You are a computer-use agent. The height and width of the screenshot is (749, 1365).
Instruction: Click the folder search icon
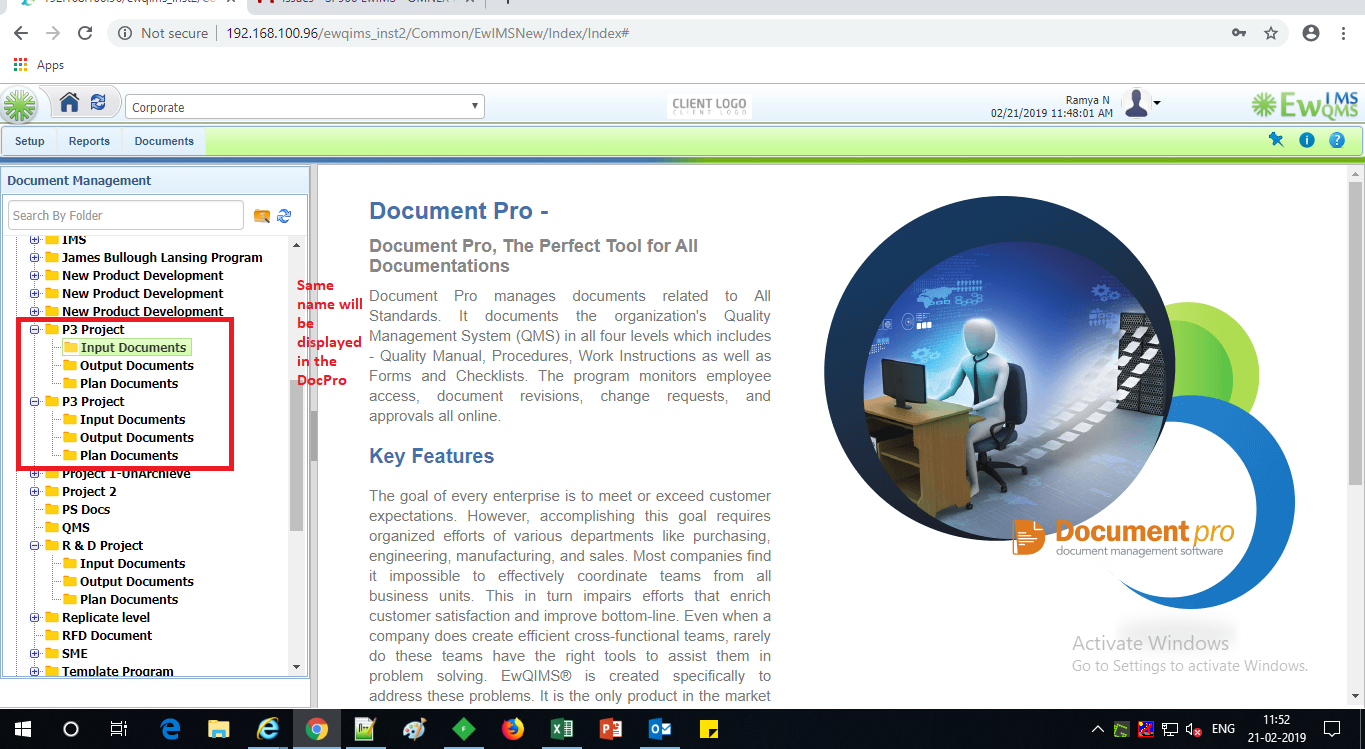point(262,216)
